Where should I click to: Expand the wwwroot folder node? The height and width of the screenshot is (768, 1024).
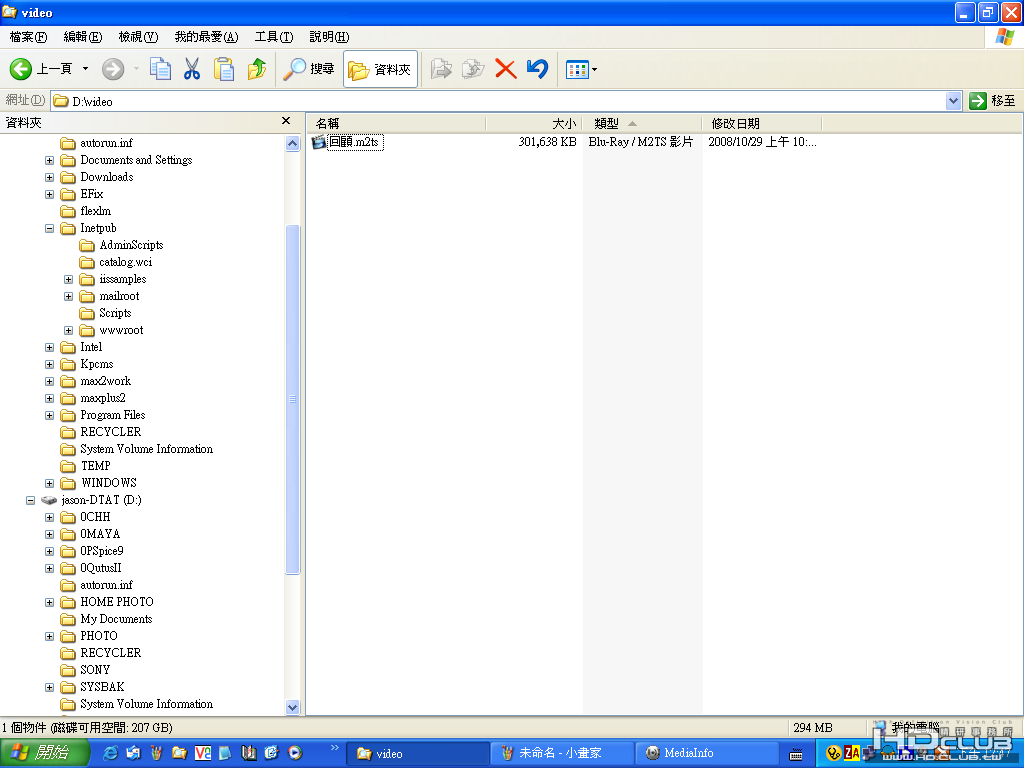pos(69,330)
